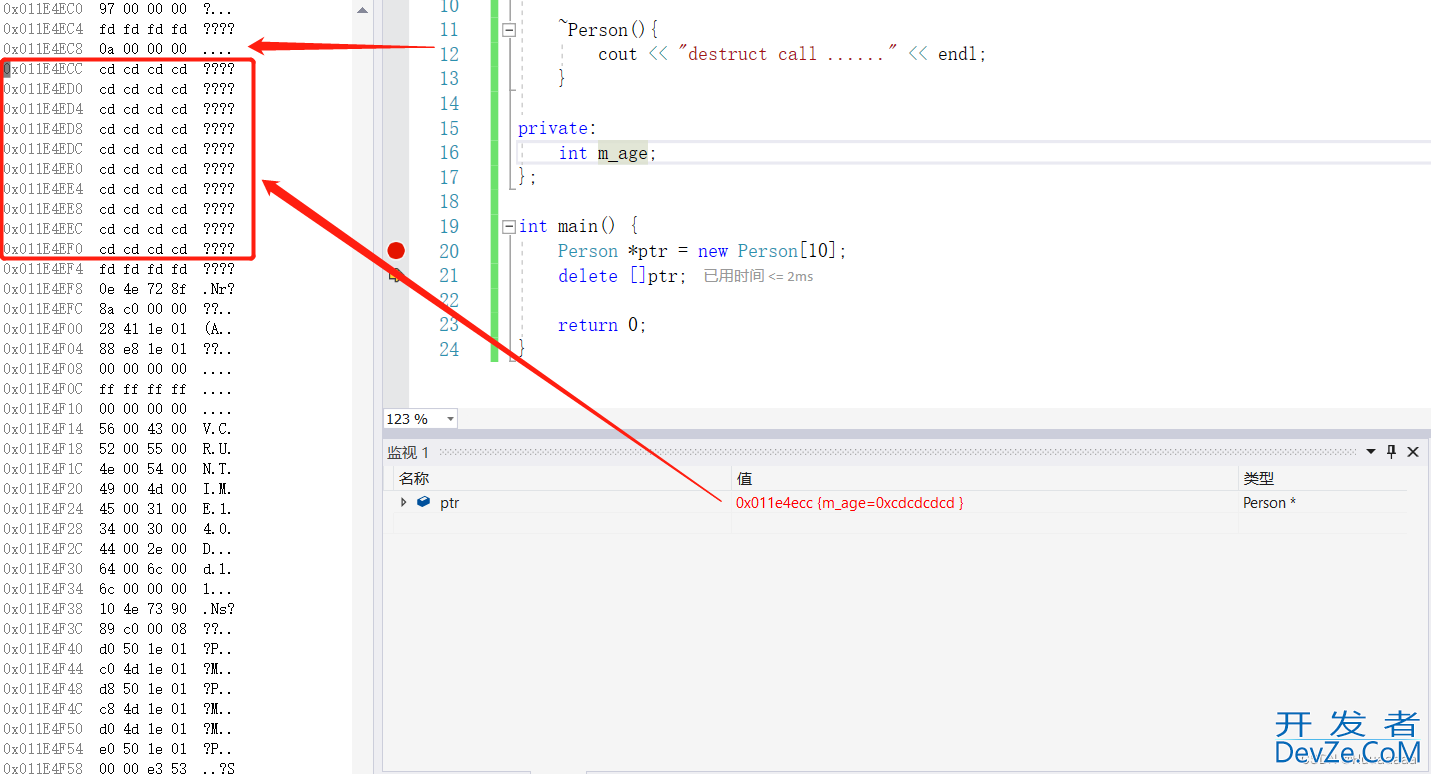The height and width of the screenshot is (774, 1431).
Task: Click memory address 0x011E4EF4
Action: tap(43, 269)
